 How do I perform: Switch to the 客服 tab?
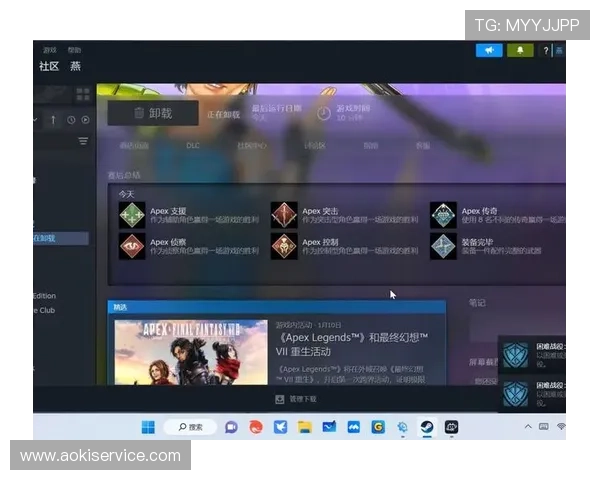423,146
